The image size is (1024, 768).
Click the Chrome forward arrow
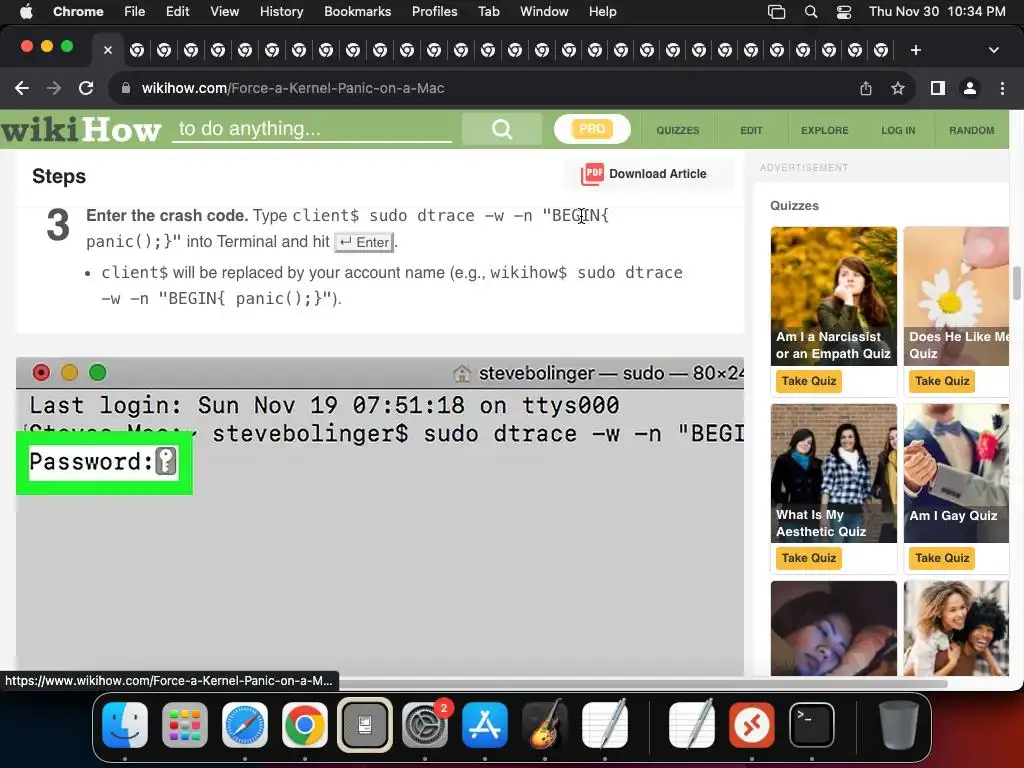[x=54, y=88]
